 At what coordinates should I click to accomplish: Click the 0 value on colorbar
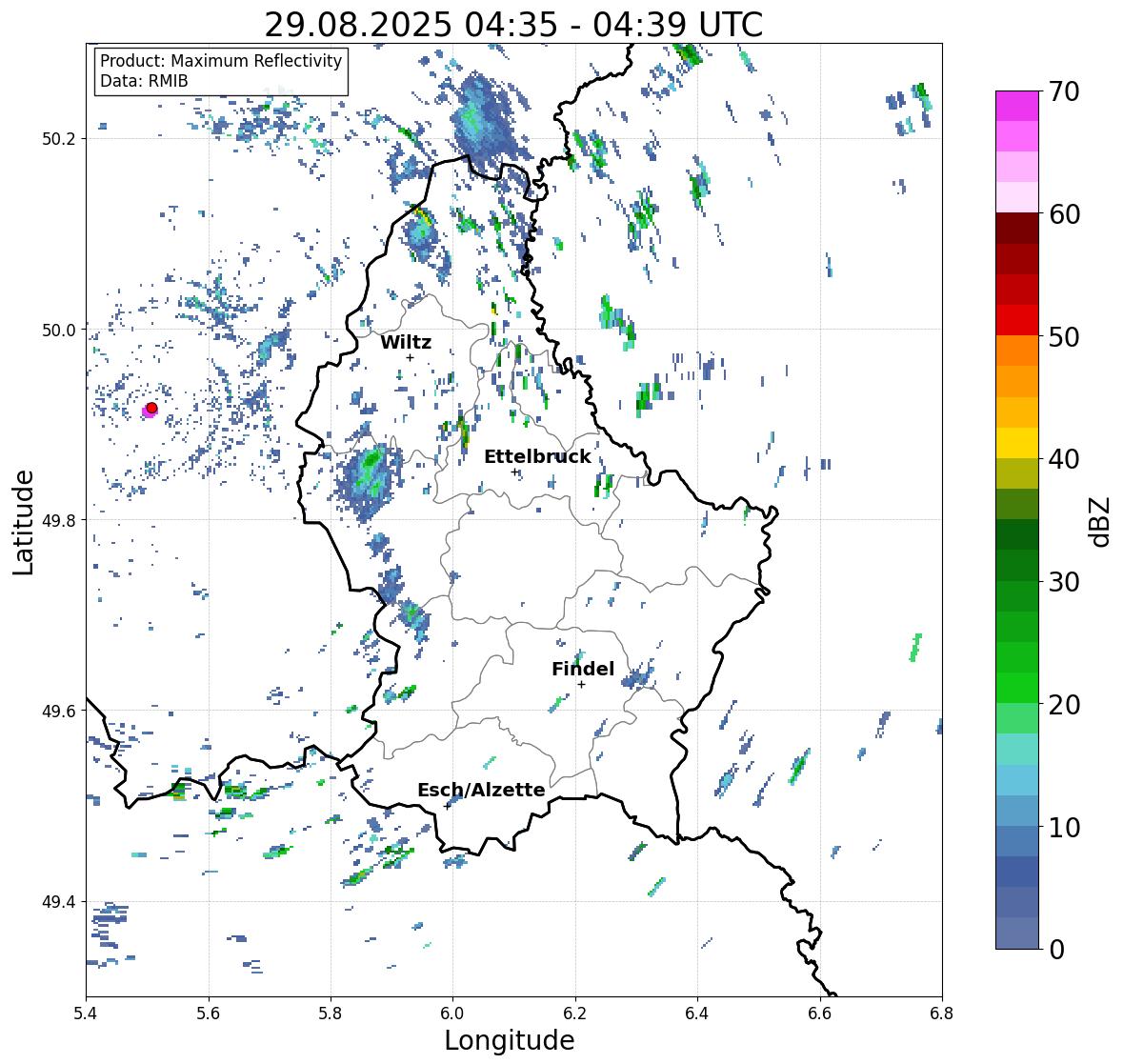[x=1057, y=950]
